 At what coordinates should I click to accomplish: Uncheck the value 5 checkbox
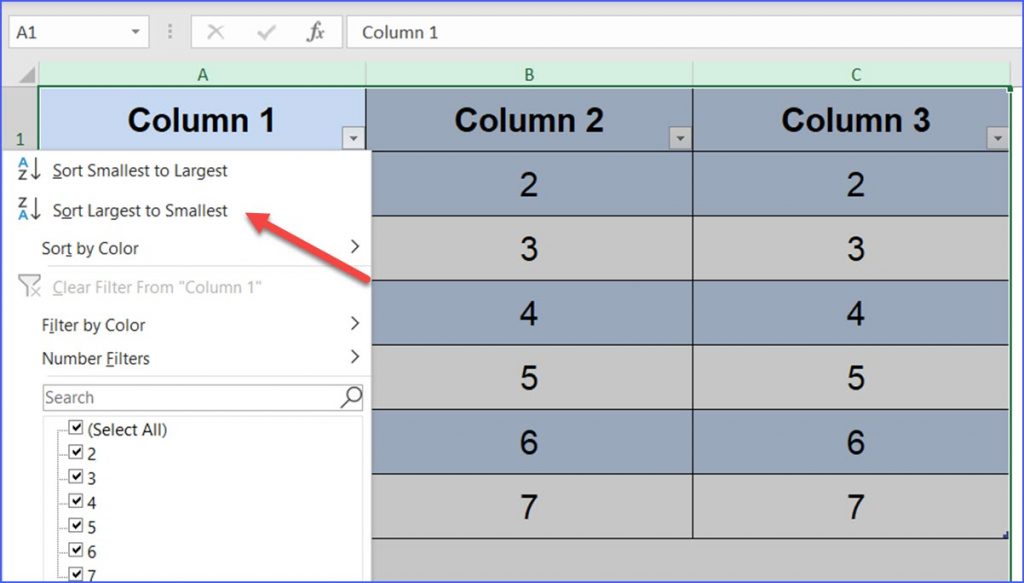[x=76, y=527]
